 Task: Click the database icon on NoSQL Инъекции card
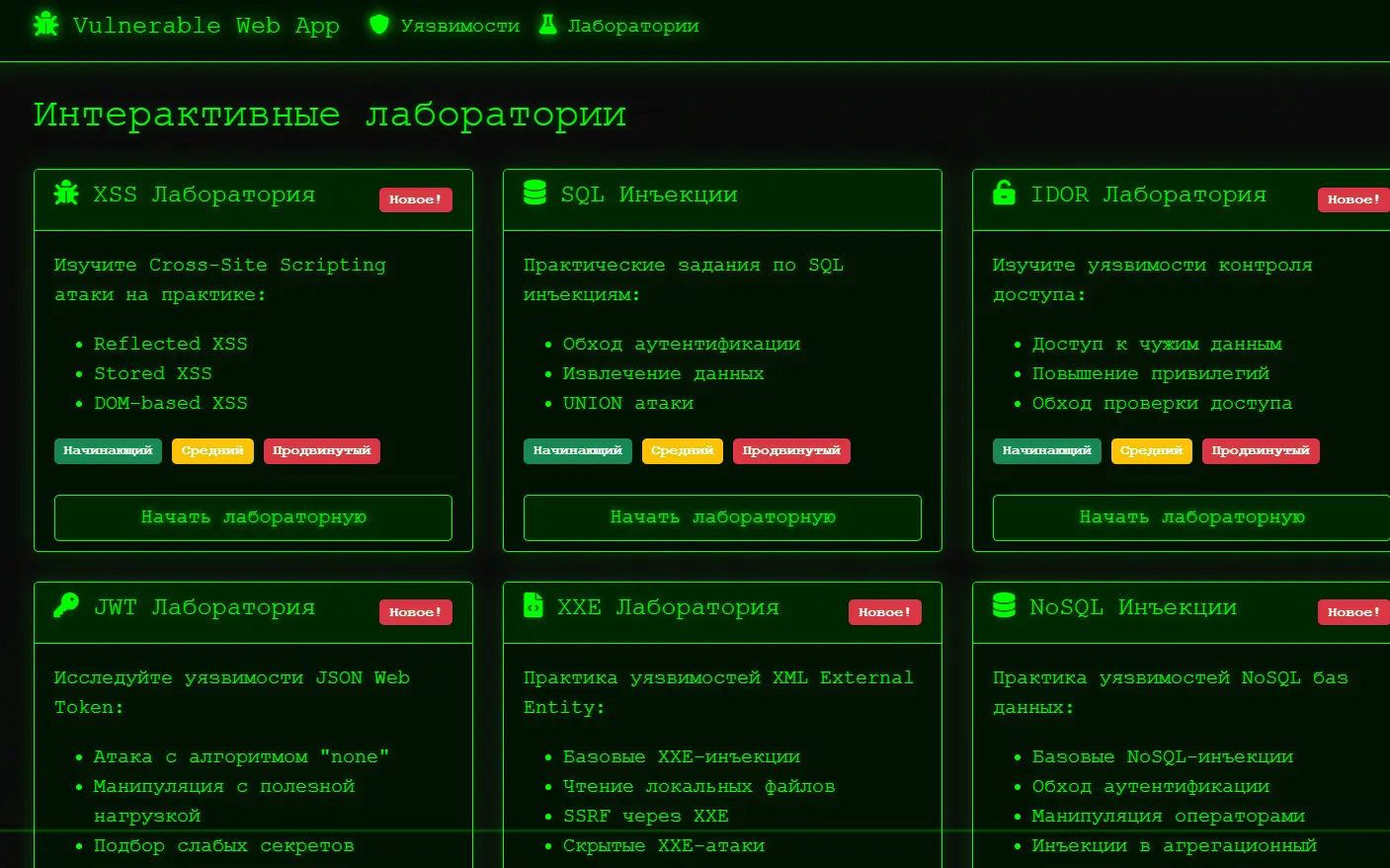tap(1004, 605)
